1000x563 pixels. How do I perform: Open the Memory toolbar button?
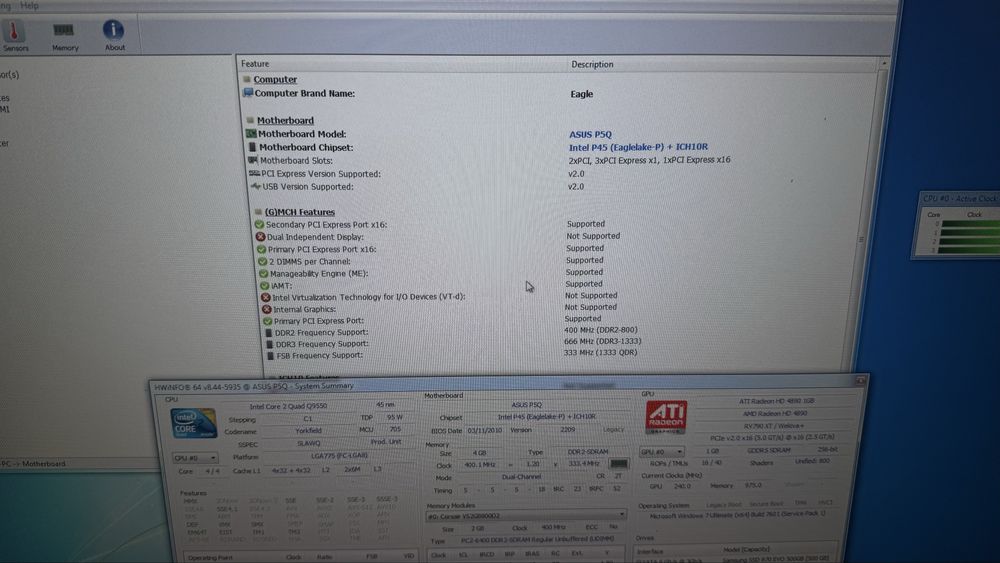point(64,36)
